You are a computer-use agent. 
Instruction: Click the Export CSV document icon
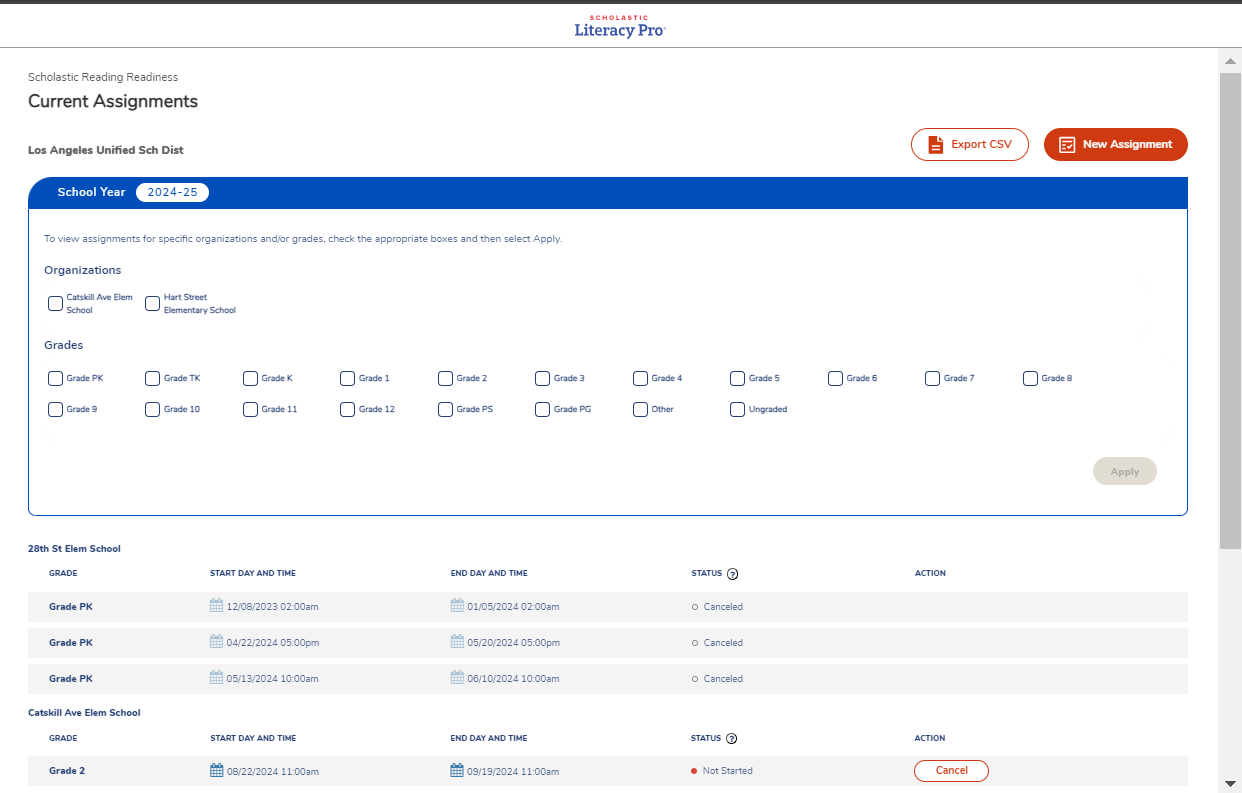pyautogui.click(x=937, y=144)
